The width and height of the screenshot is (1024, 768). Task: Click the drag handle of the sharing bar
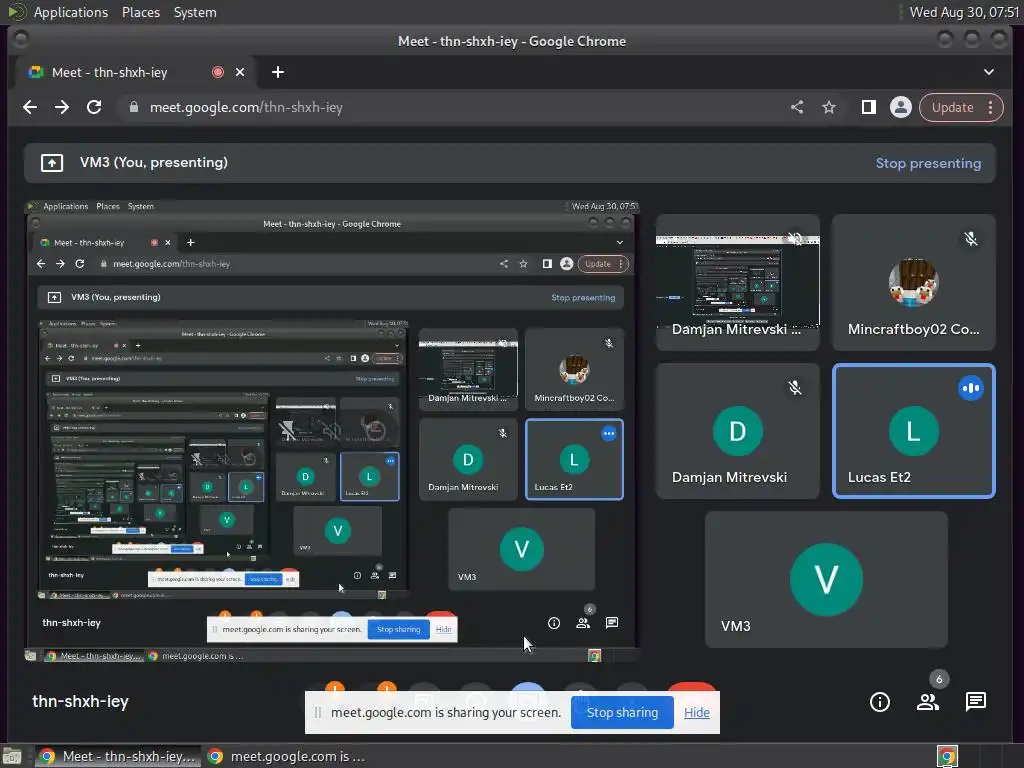tap(317, 712)
